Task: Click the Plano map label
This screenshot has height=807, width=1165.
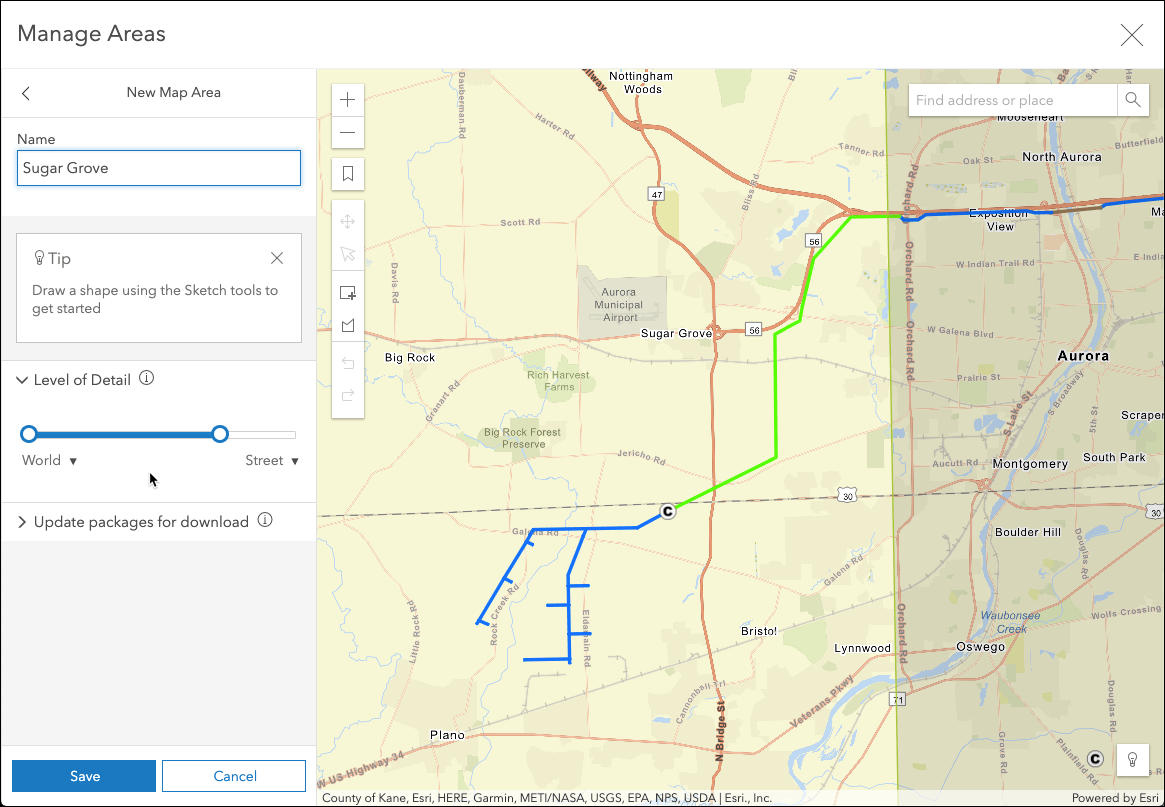Action: tap(447, 735)
